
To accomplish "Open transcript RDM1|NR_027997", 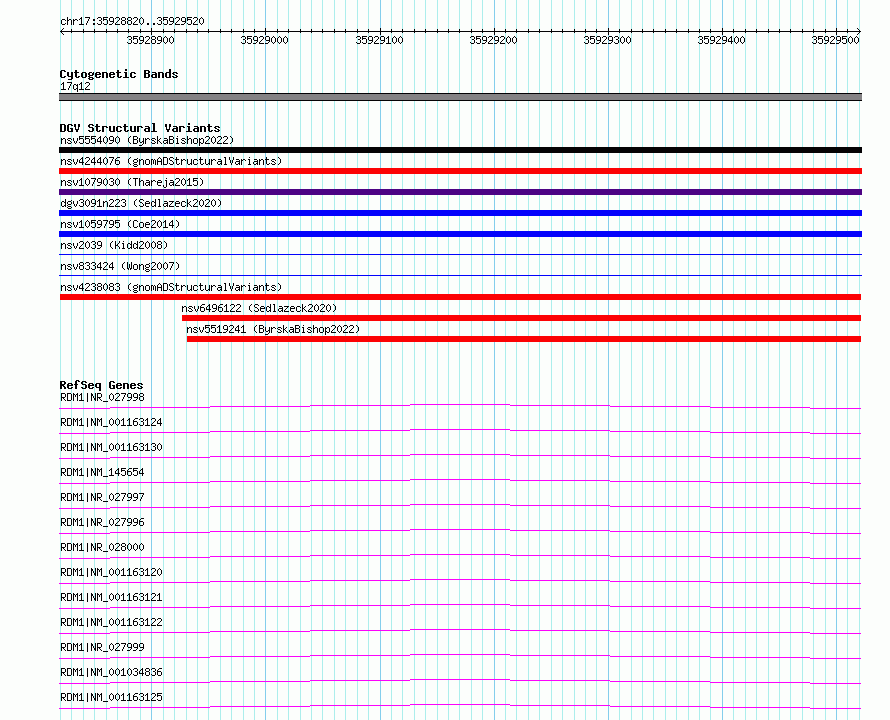I will [102, 497].
